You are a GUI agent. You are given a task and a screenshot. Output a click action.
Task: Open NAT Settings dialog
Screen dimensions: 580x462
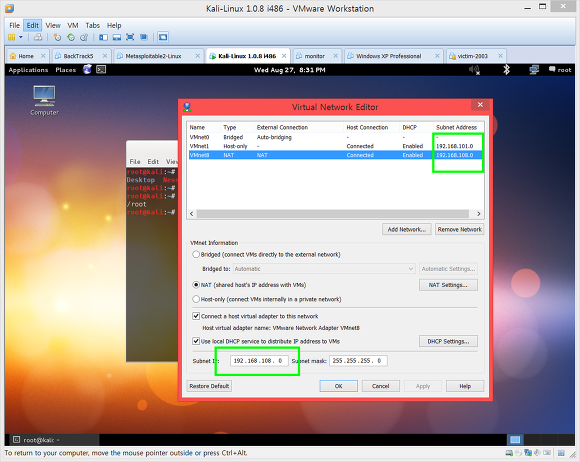(x=448, y=285)
